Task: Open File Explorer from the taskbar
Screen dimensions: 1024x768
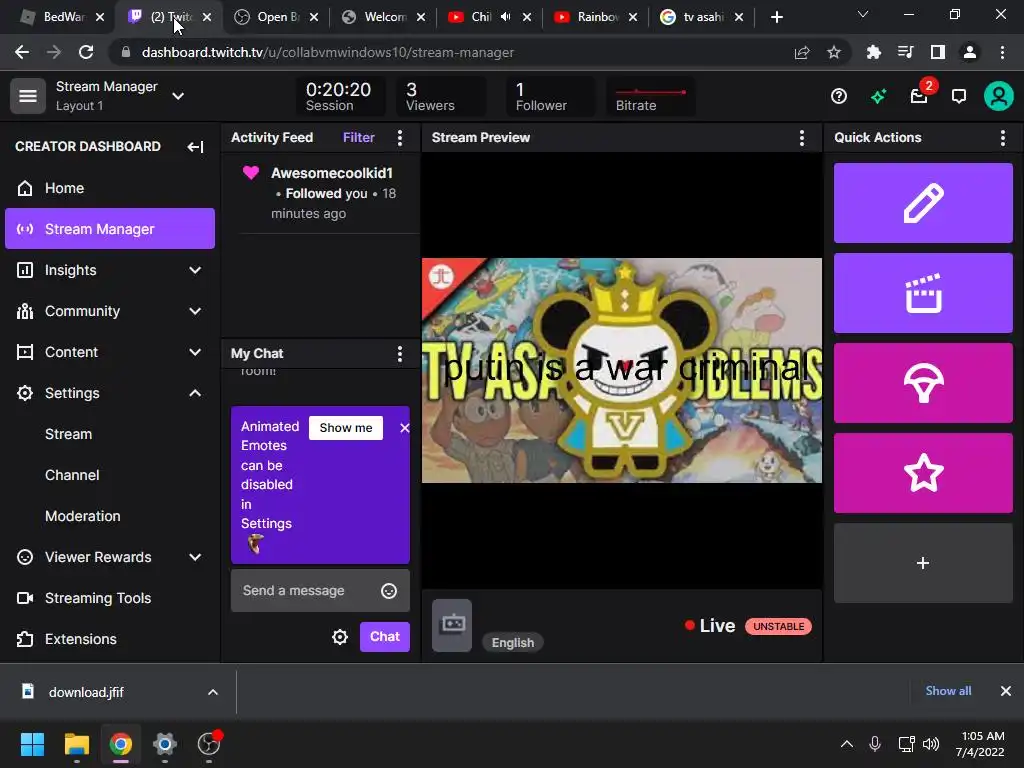Action: coord(76,744)
